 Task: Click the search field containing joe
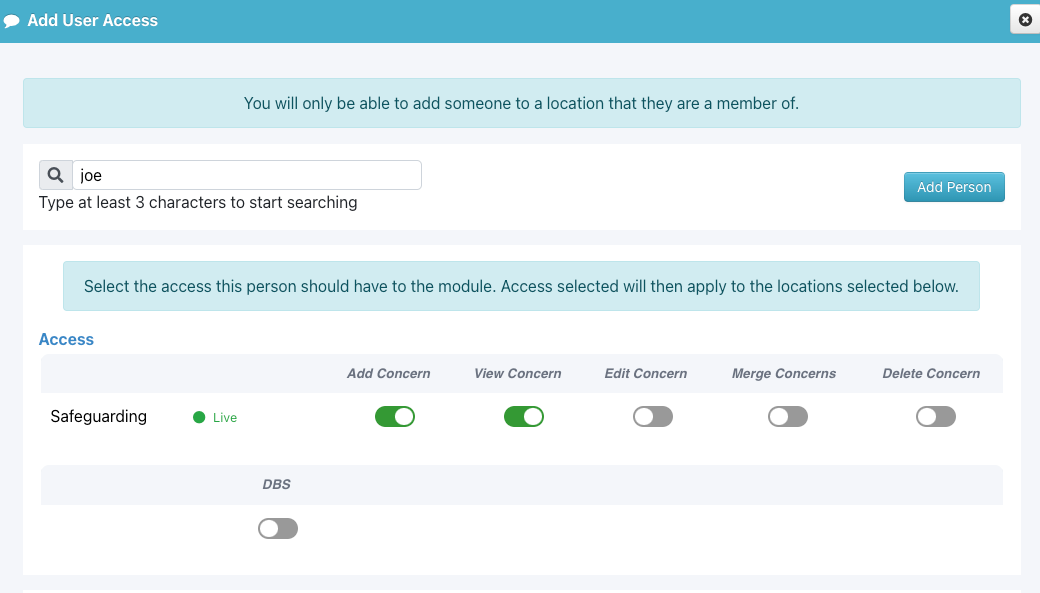[x=247, y=175]
